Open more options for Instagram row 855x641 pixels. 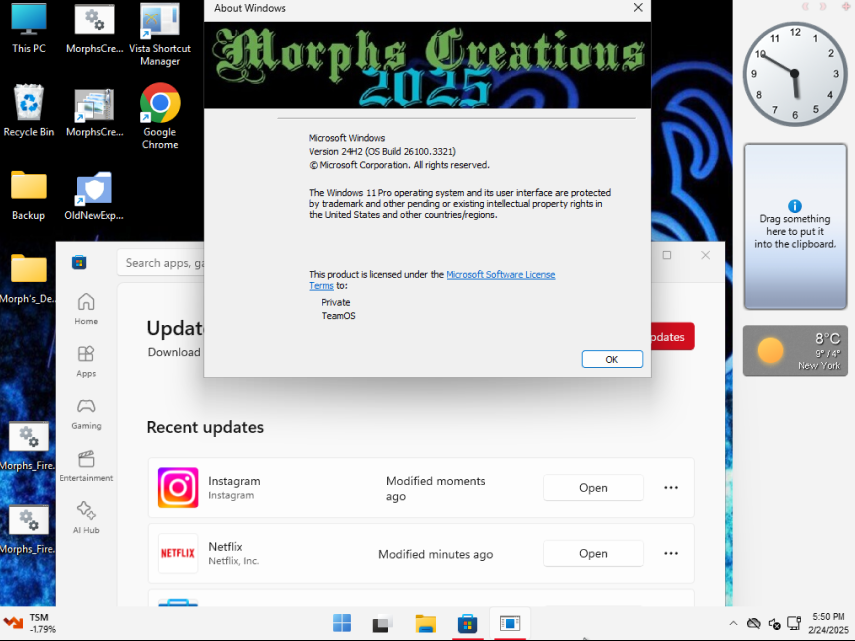tap(671, 487)
